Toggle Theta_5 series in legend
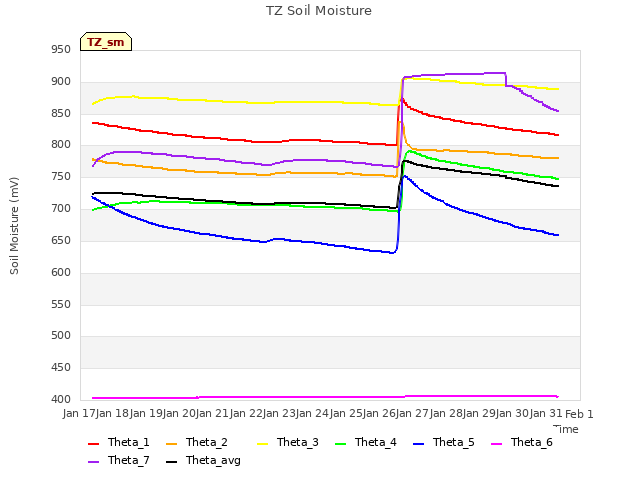The width and height of the screenshot is (640, 480). point(444,442)
